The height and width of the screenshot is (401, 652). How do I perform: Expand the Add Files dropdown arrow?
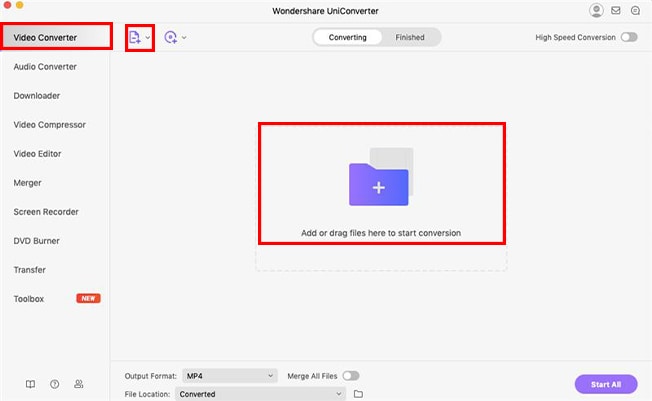coord(148,37)
